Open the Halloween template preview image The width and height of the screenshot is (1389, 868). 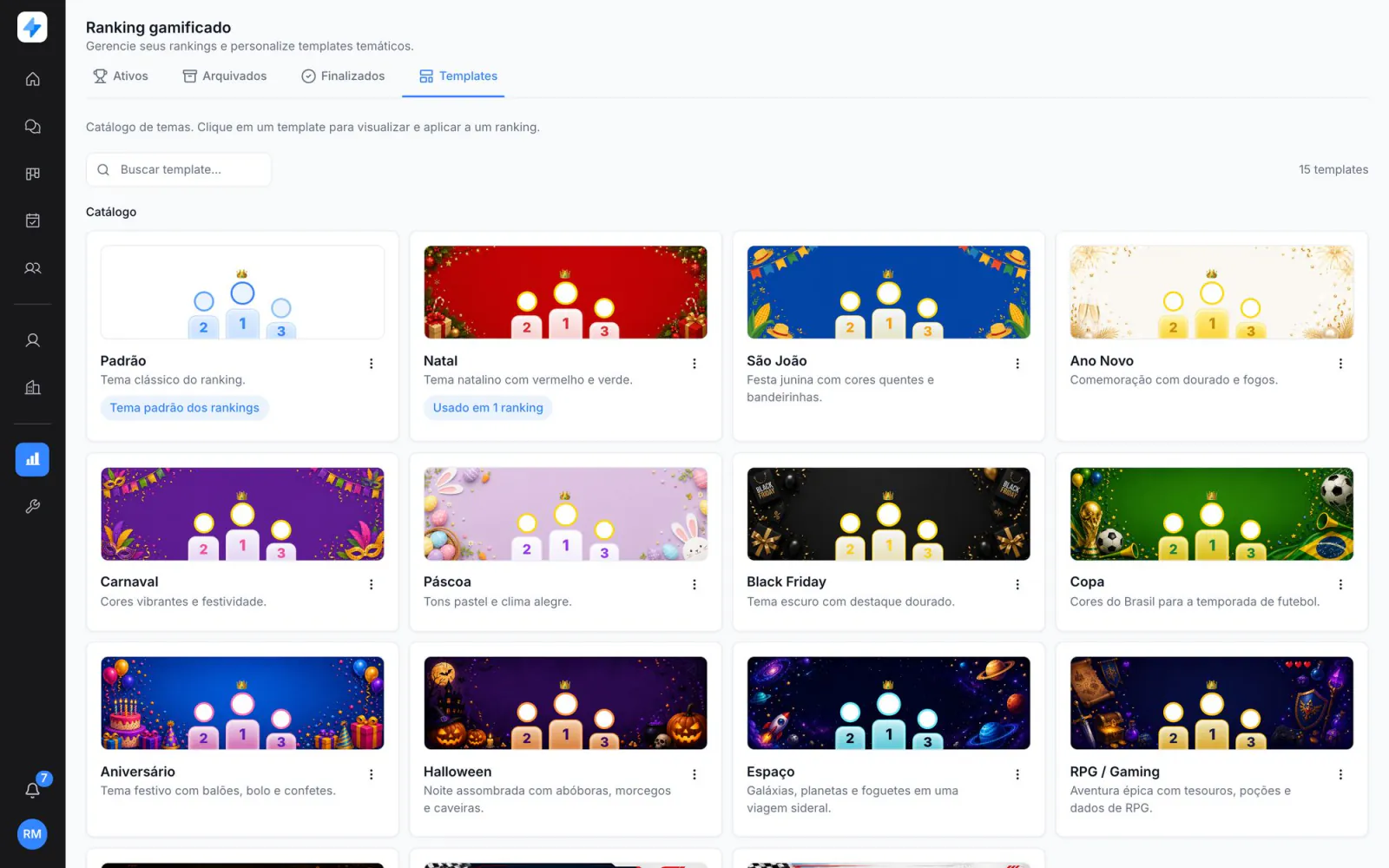click(565, 703)
